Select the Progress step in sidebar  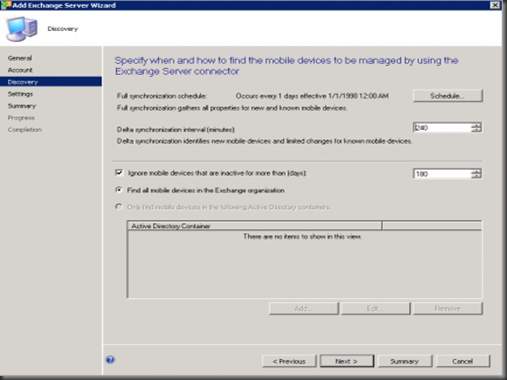(x=21, y=118)
